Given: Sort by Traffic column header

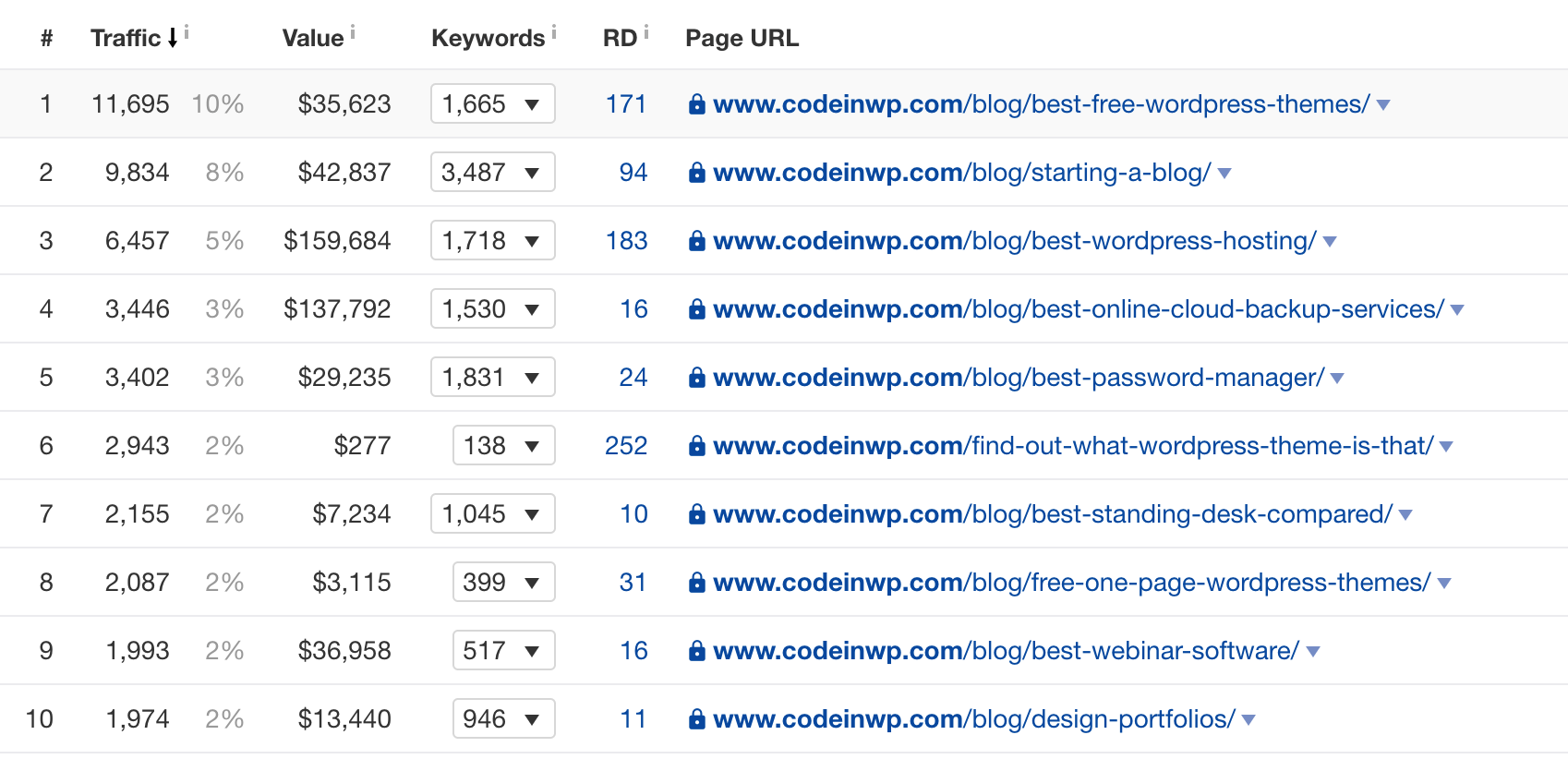Looking at the screenshot, I should point(134,38).
